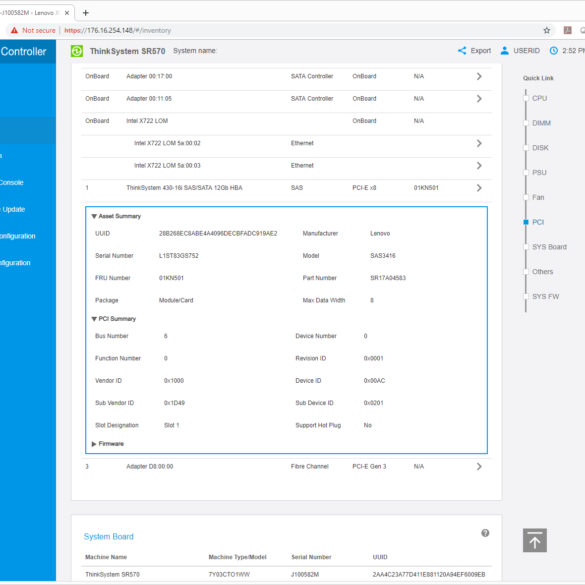Click the System Board section heading
585x585 pixels.
(x=109, y=536)
